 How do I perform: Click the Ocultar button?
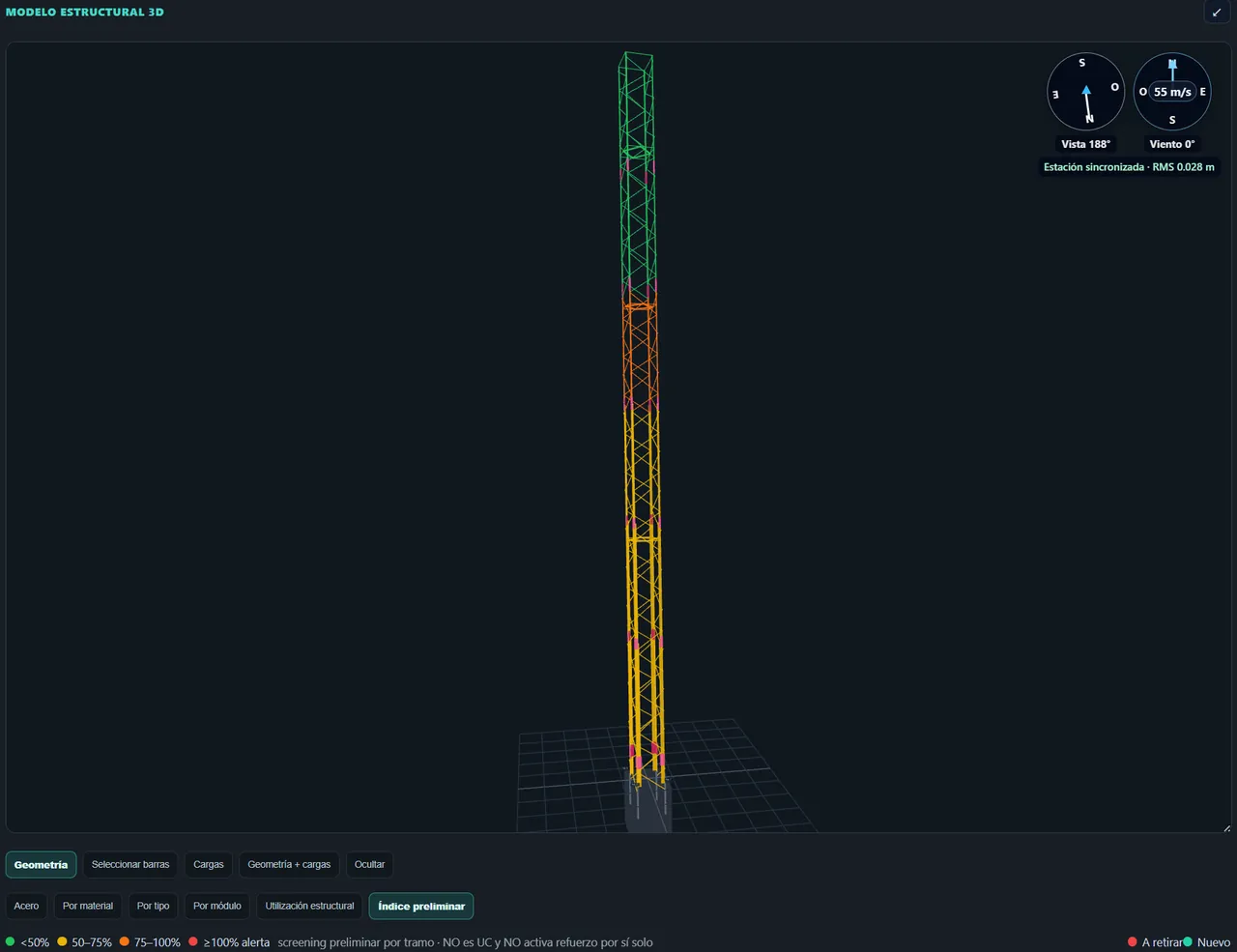click(369, 865)
